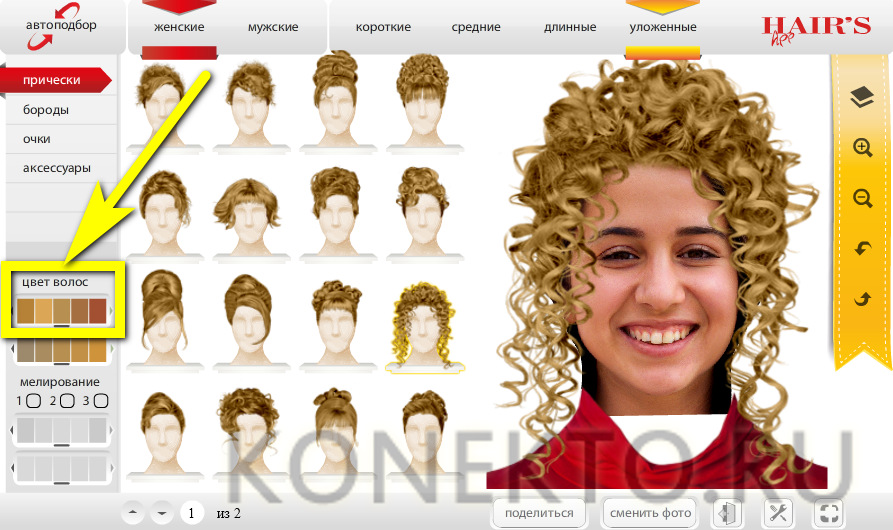Select the бороды category in sidebar
The width and height of the screenshot is (893, 530).
46,109
